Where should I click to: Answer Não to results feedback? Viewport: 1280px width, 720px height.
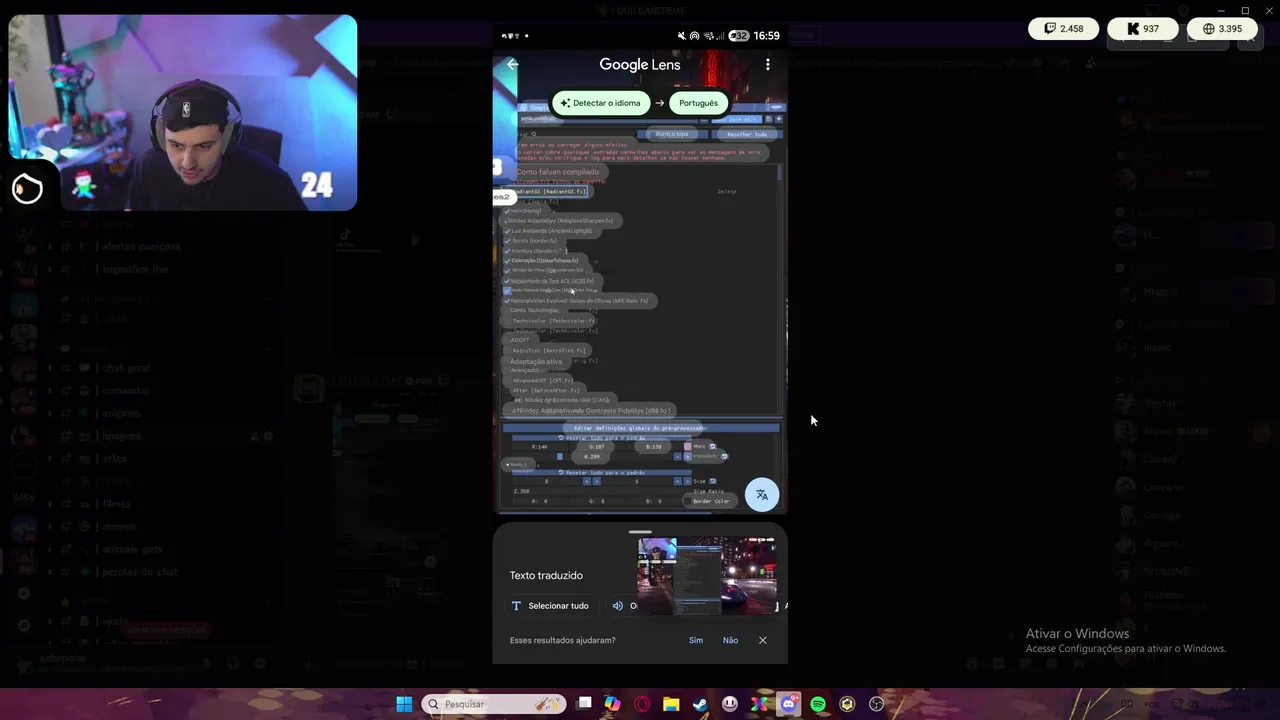pos(731,640)
